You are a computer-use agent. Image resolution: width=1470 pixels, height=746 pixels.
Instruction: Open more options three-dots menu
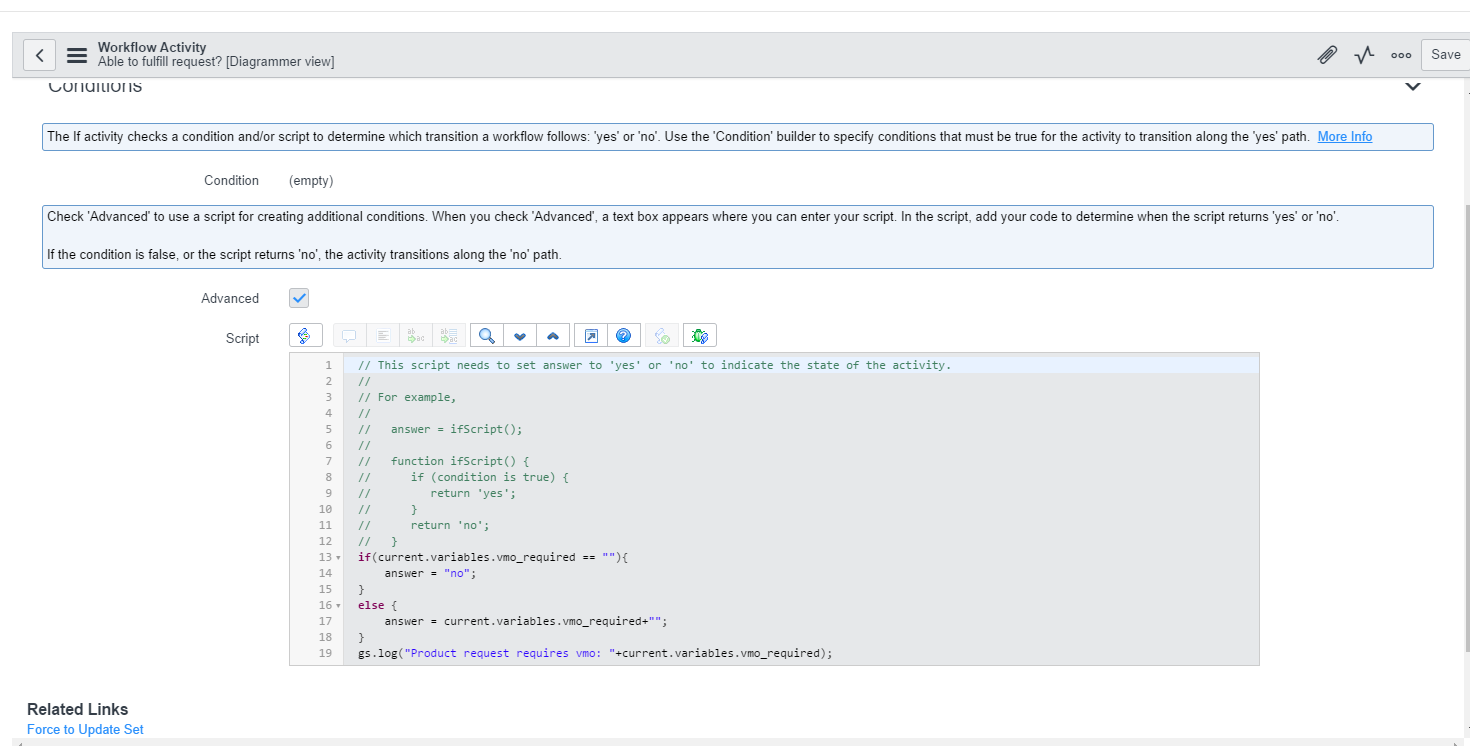pyautogui.click(x=1401, y=55)
